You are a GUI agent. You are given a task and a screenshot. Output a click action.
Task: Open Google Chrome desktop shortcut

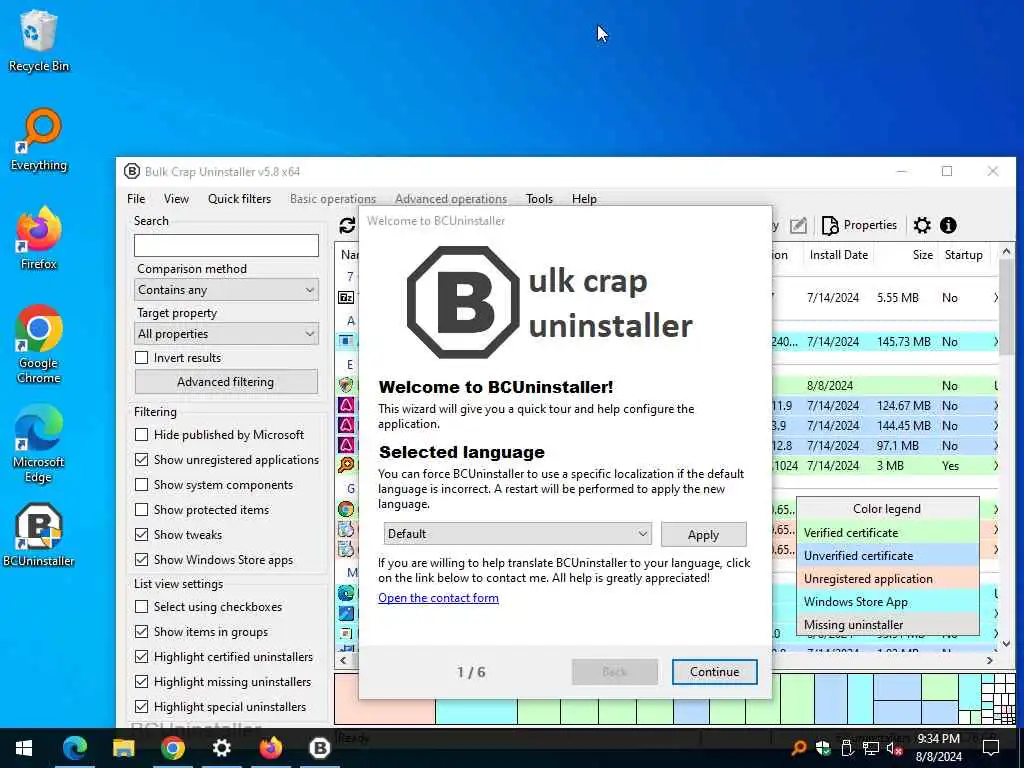(39, 344)
